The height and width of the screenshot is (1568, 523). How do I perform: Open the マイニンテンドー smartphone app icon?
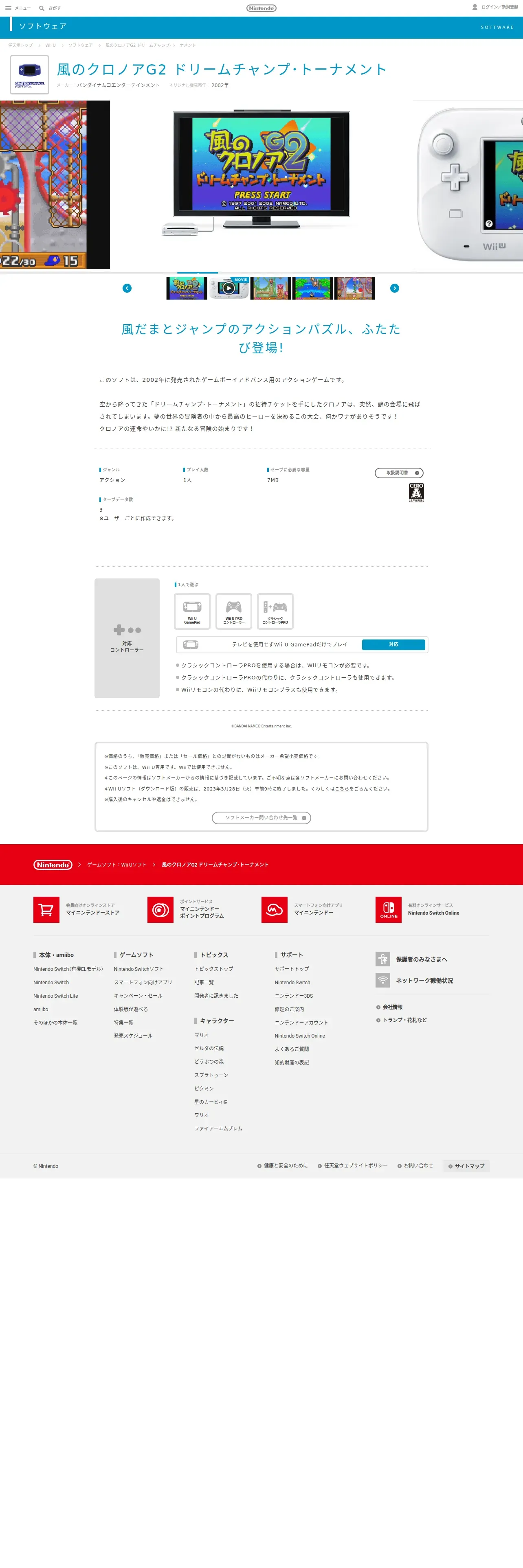[x=275, y=909]
